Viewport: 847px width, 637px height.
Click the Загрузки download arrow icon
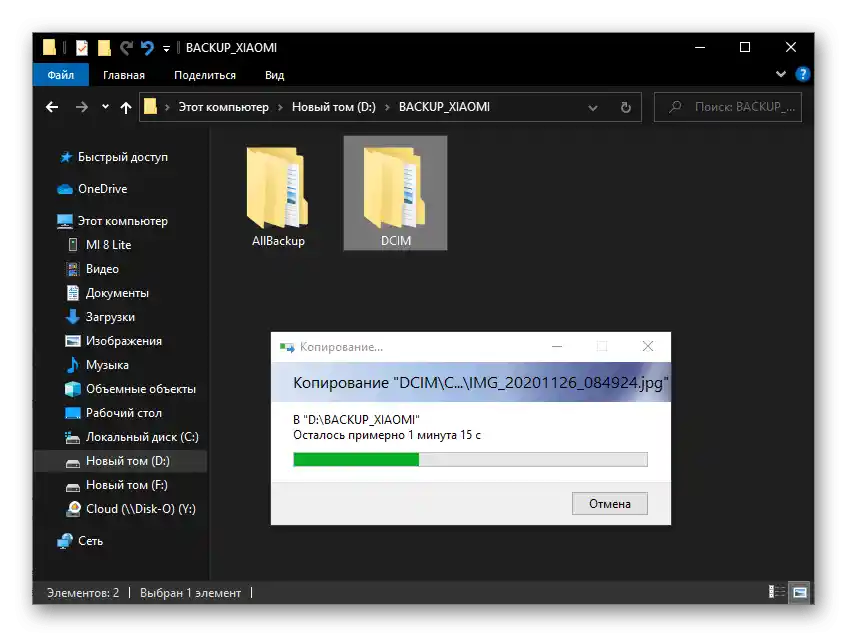point(72,317)
